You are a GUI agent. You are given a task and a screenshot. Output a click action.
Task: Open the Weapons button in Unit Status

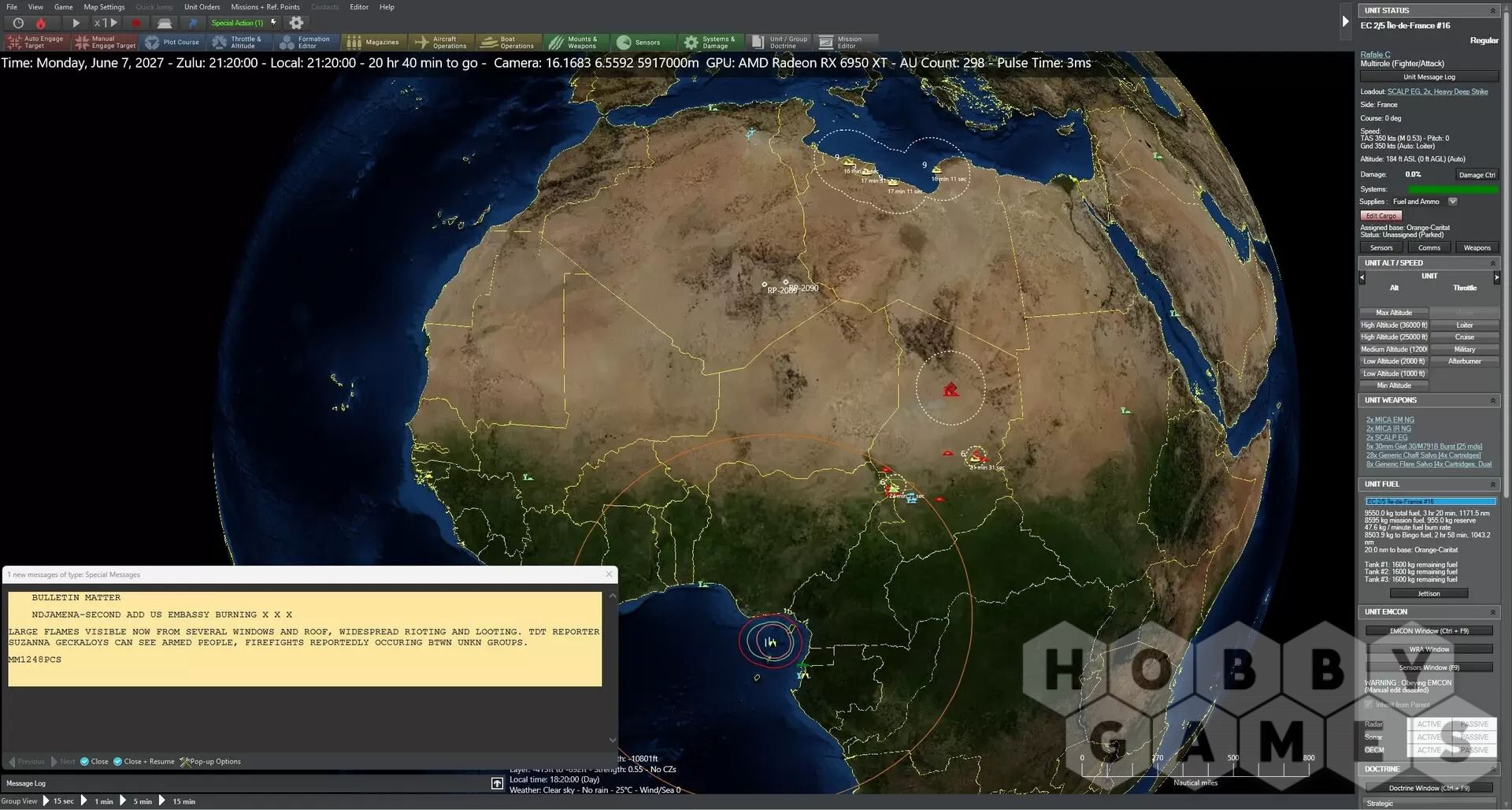(x=1477, y=248)
